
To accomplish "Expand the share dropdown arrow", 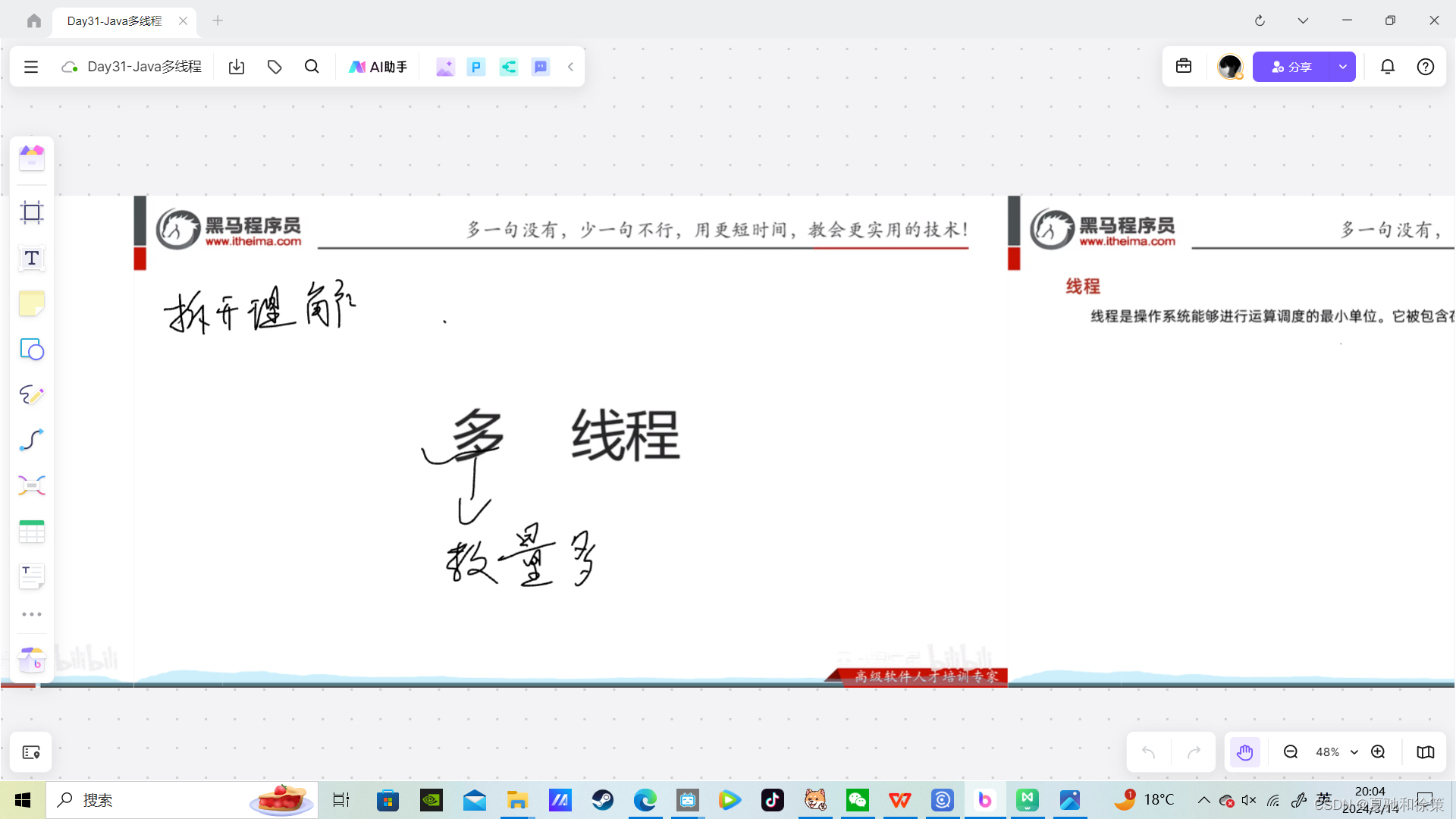I will (x=1342, y=67).
